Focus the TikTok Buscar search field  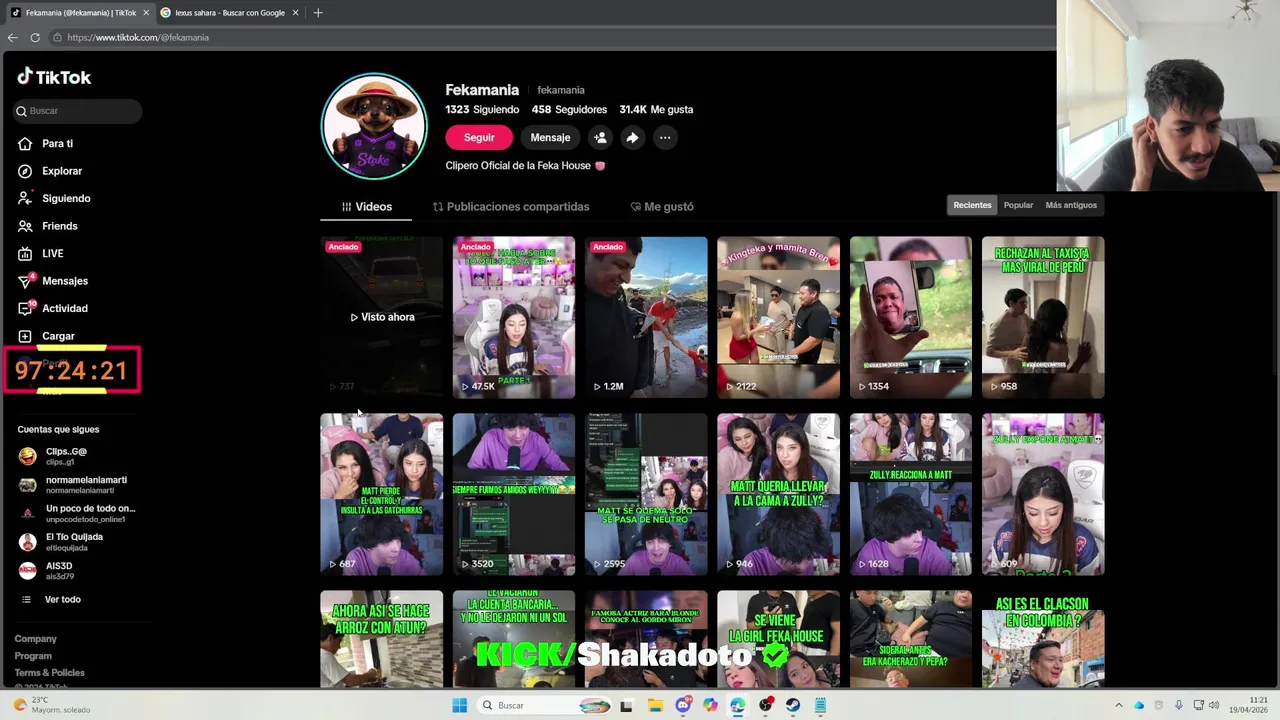click(78, 111)
